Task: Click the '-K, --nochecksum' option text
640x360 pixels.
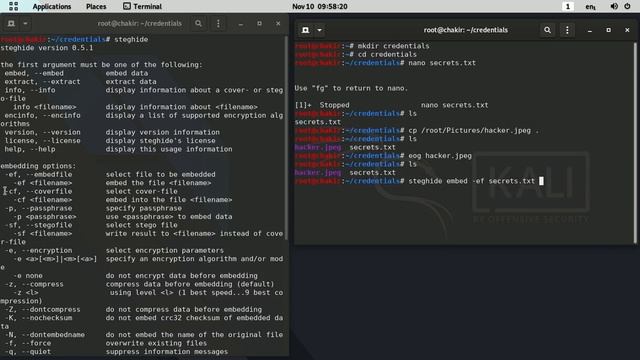Action: (38, 318)
